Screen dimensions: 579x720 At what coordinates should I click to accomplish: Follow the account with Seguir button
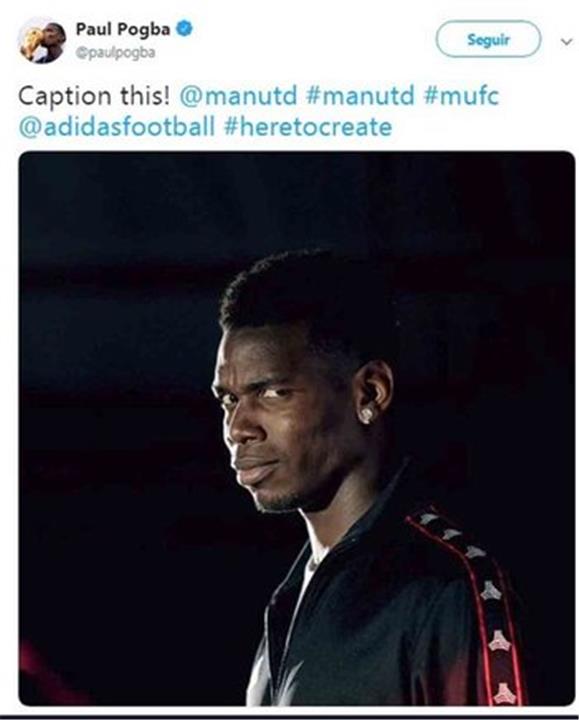488,39
